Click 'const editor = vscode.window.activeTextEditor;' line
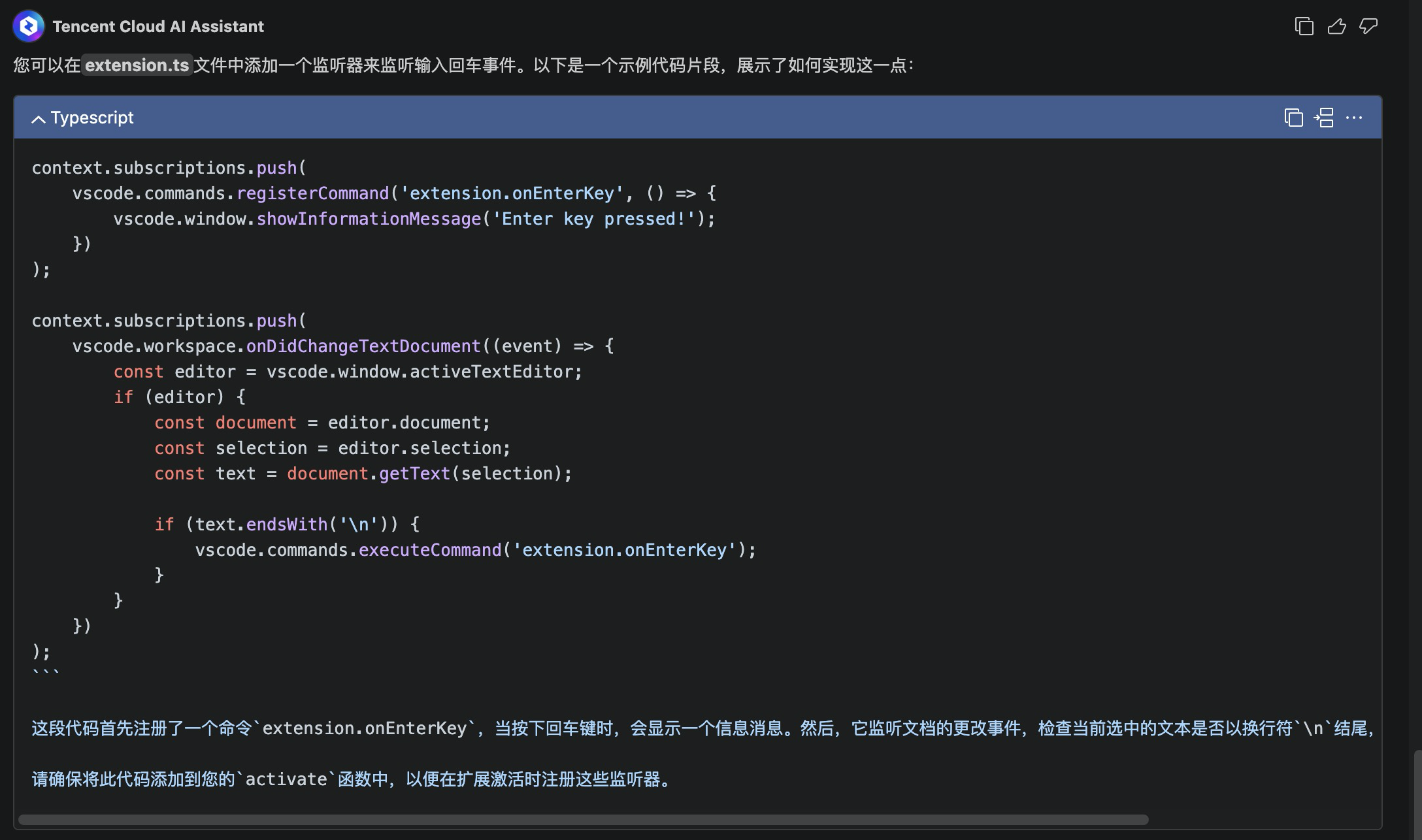The image size is (1422, 840). pos(348,372)
